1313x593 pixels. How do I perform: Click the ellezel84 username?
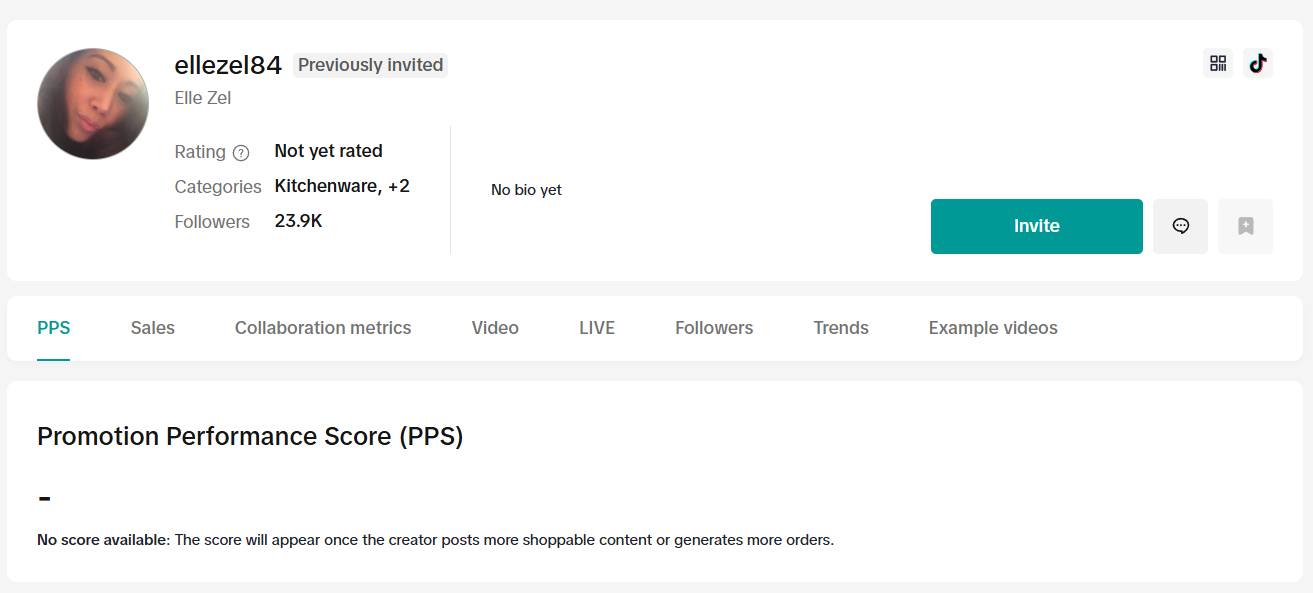(x=228, y=65)
